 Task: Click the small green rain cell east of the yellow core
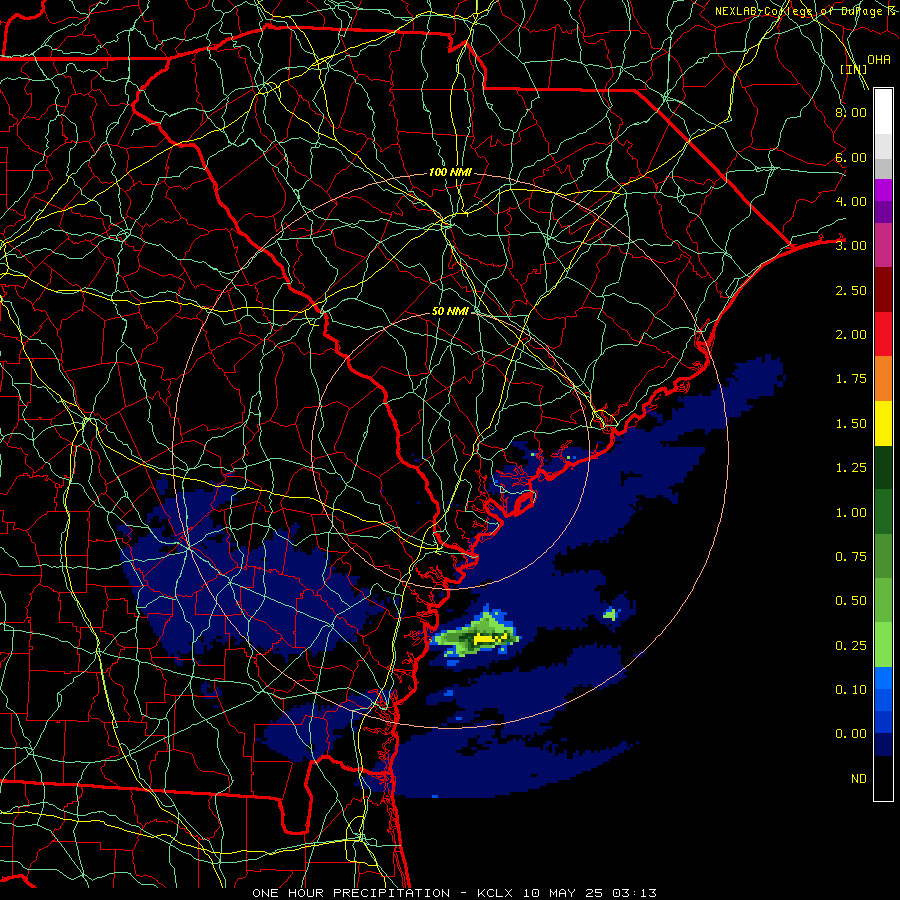pyautogui.click(x=610, y=615)
